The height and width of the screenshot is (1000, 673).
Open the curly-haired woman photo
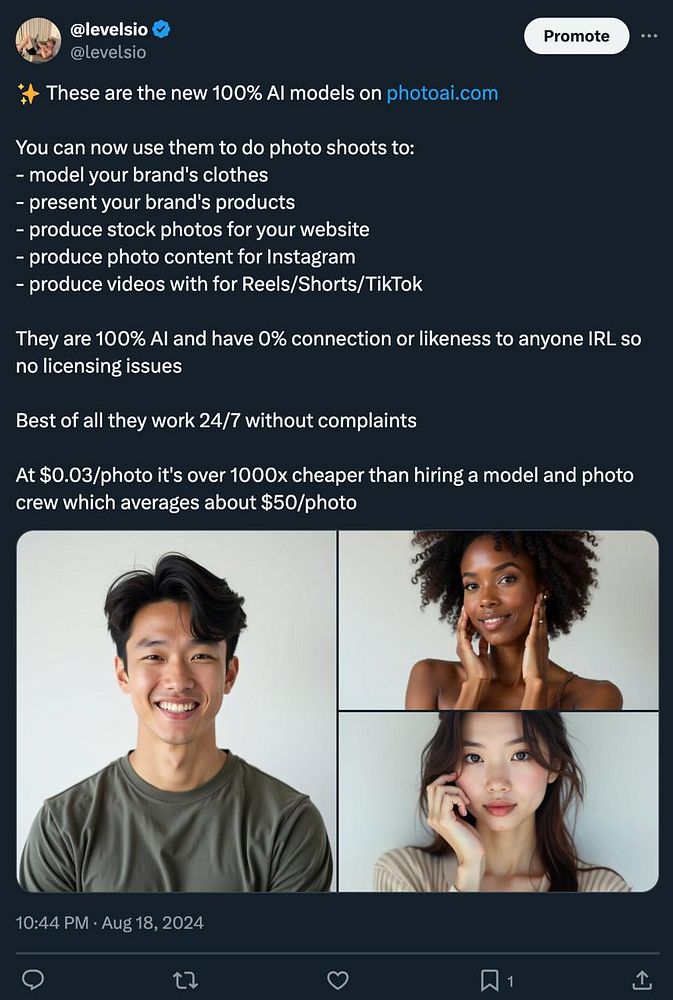(x=499, y=620)
